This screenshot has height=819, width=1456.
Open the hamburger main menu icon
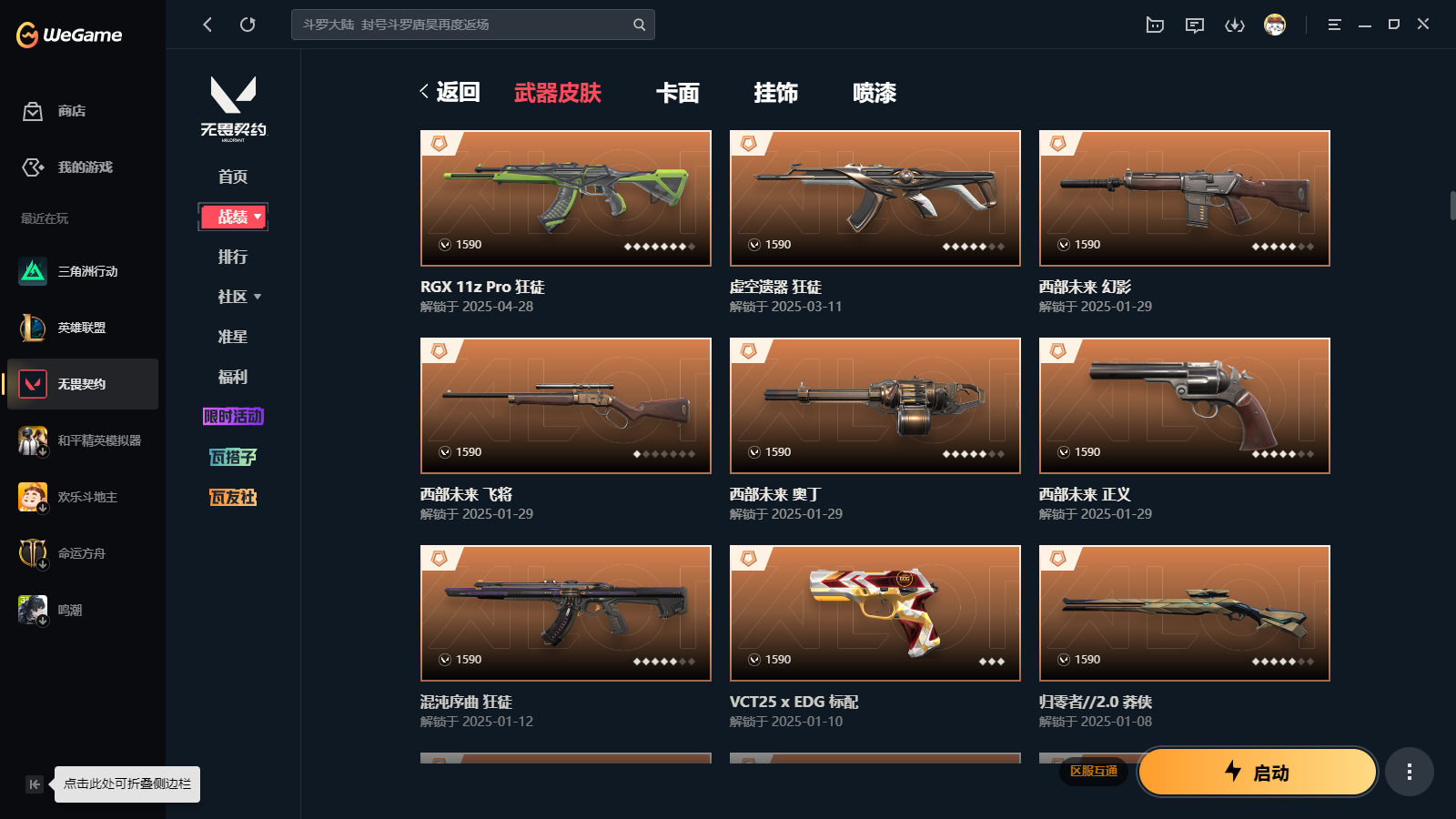coord(1334,25)
